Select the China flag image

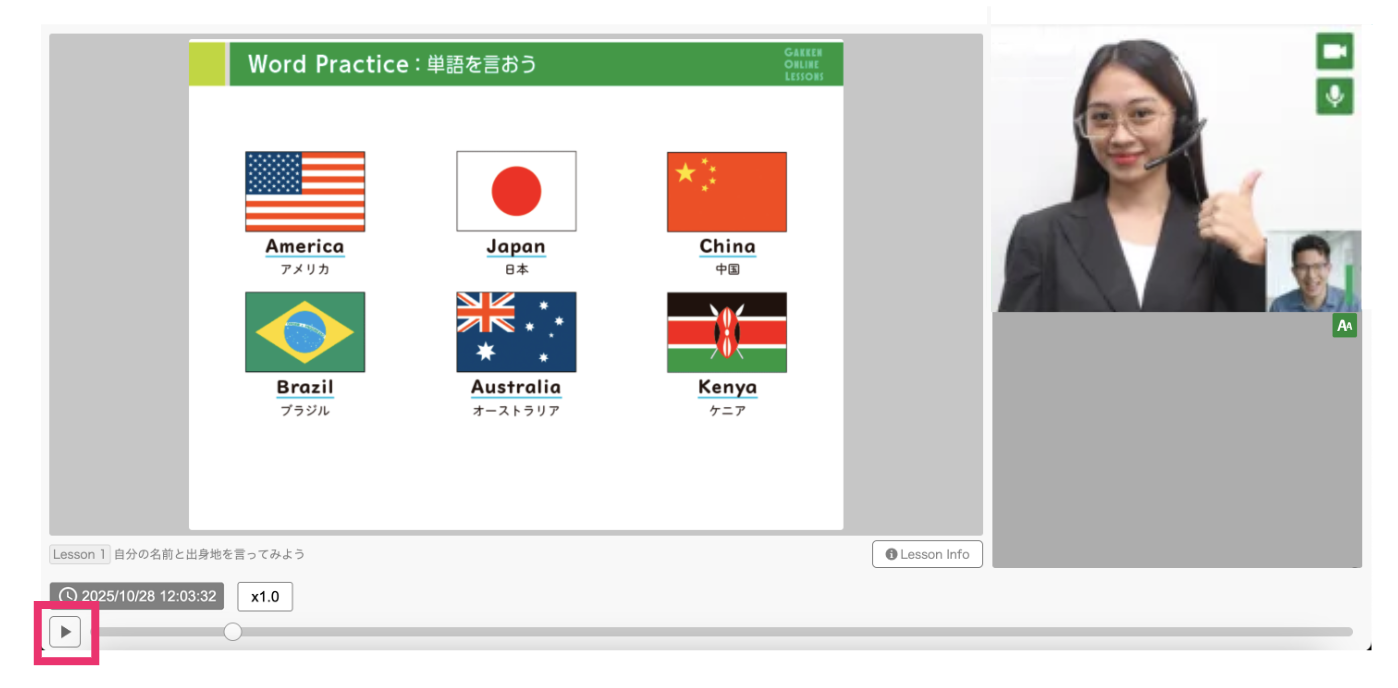727,192
